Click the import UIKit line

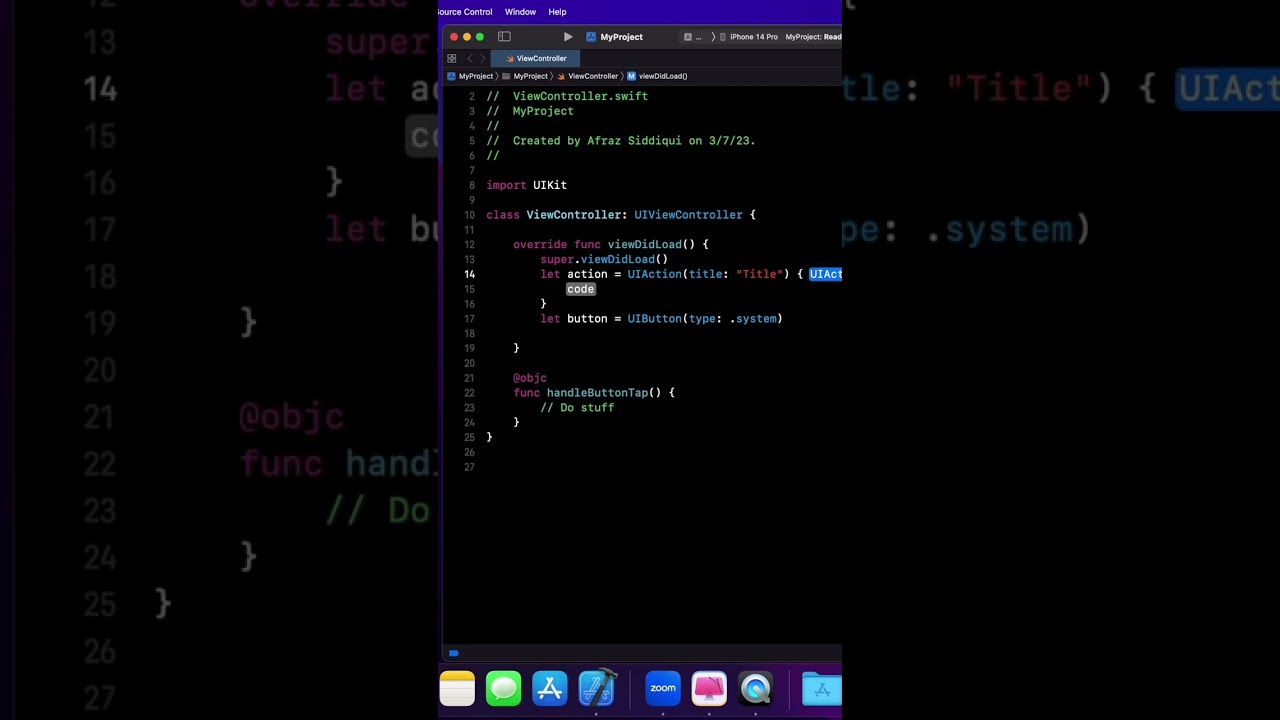tap(526, 185)
